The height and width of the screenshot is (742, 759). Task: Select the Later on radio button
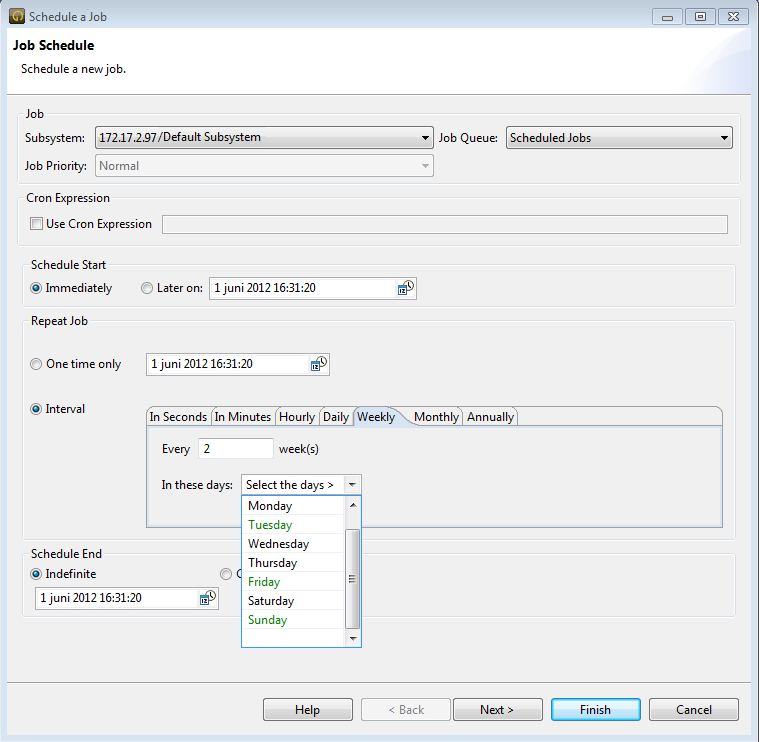coord(148,288)
